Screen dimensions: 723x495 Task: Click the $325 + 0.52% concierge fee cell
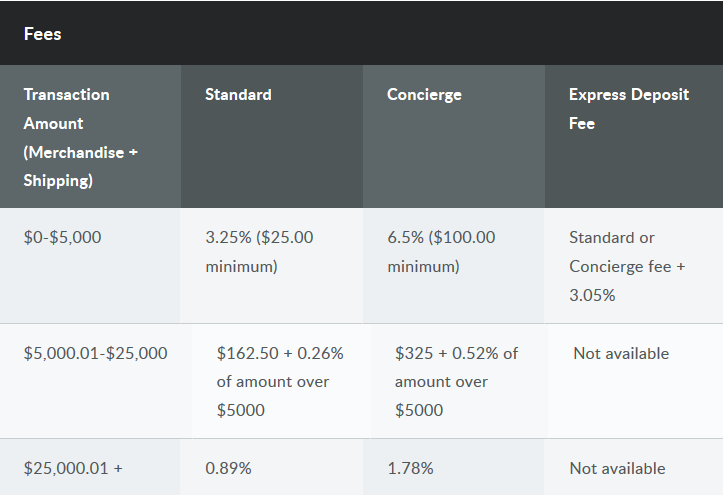456,382
